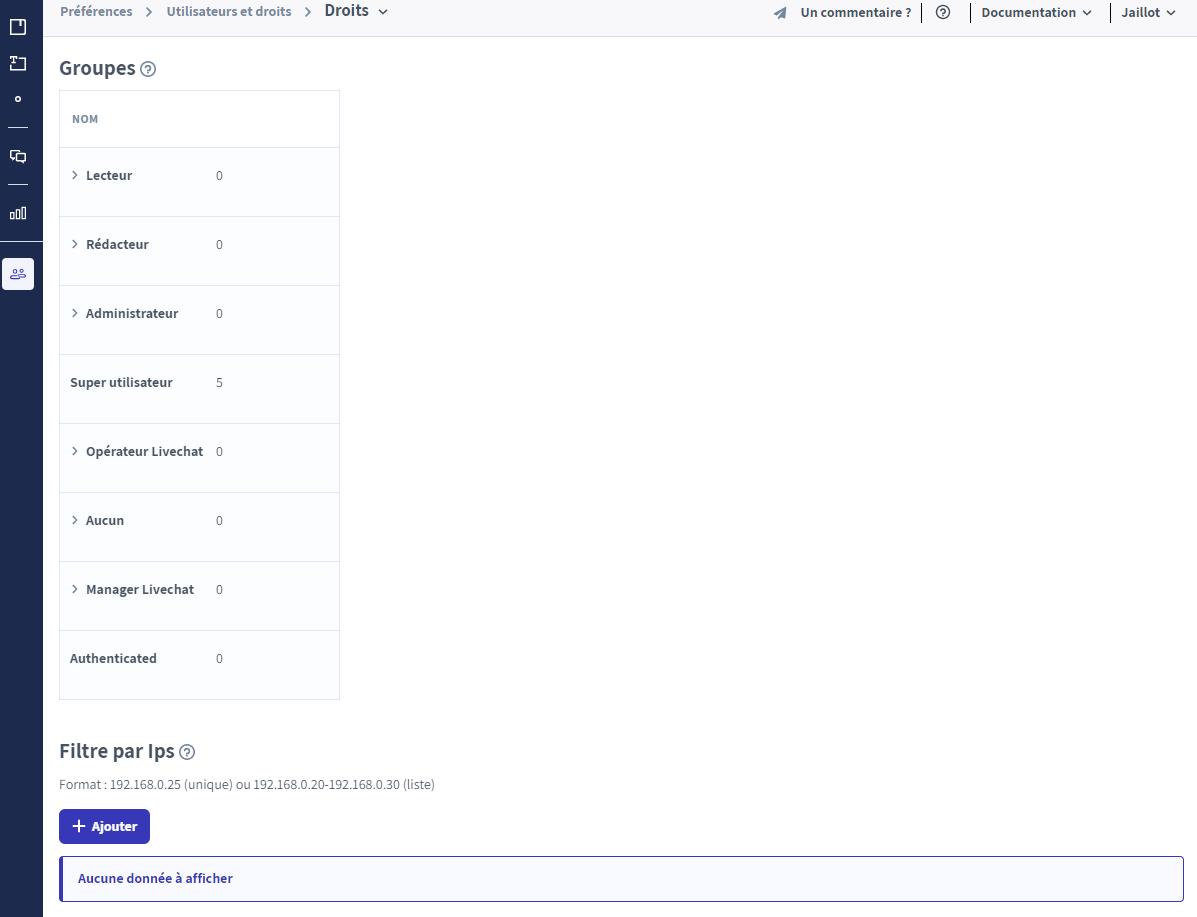Viewport: 1197px width, 917px height.
Task: Open the Documentation dropdown menu
Action: pyautogui.click(x=1035, y=13)
